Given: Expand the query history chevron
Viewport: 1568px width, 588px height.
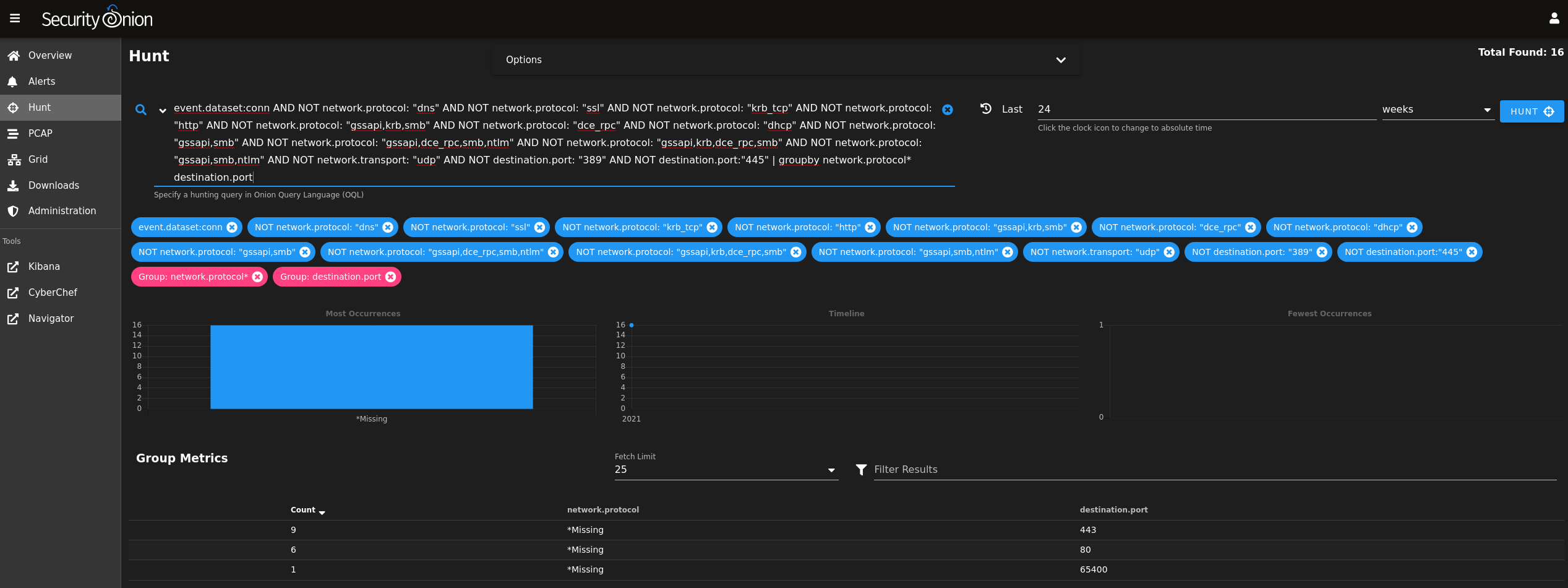Looking at the screenshot, I should pos(163,111).
